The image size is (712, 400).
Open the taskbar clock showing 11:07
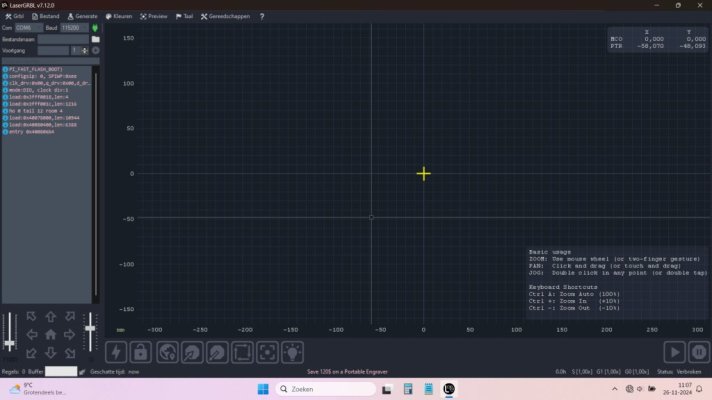point(677,389)
